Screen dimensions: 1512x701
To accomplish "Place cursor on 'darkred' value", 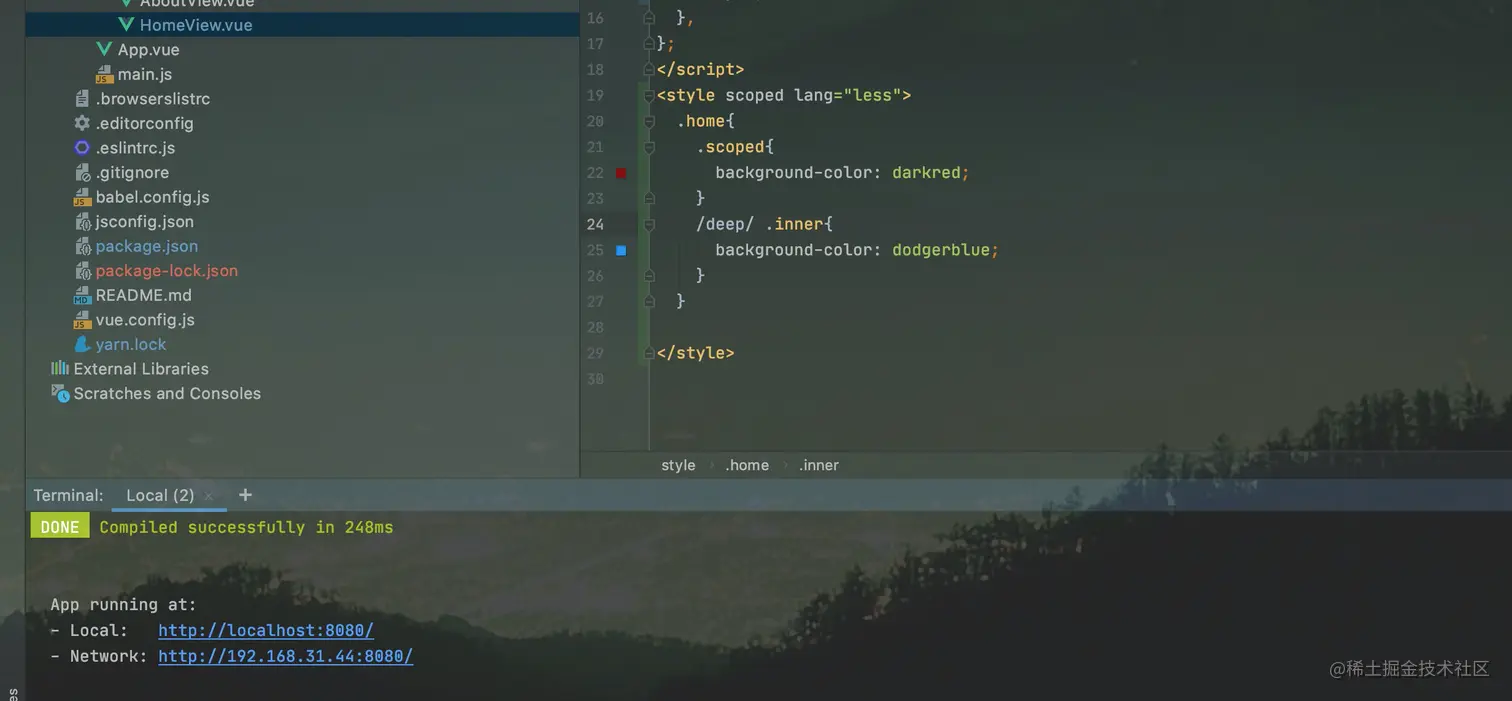I will coord(926,173).
